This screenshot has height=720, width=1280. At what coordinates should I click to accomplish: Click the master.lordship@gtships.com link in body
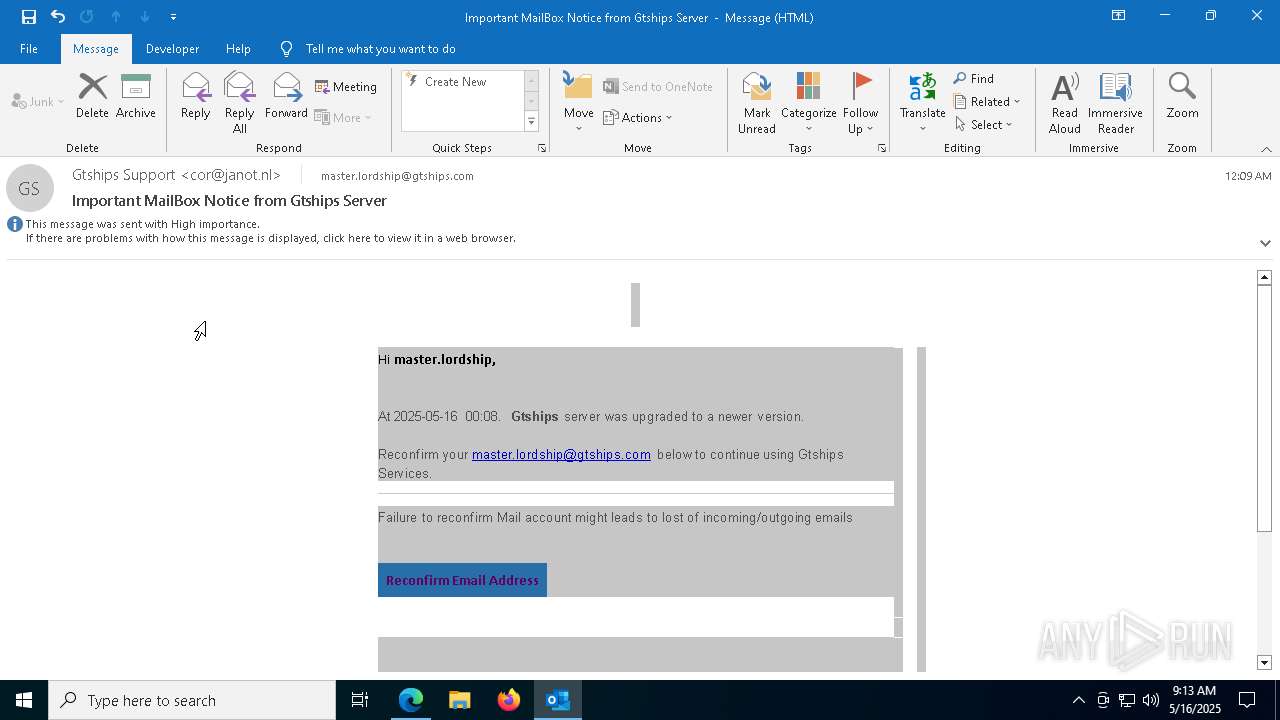pos(561,455)
